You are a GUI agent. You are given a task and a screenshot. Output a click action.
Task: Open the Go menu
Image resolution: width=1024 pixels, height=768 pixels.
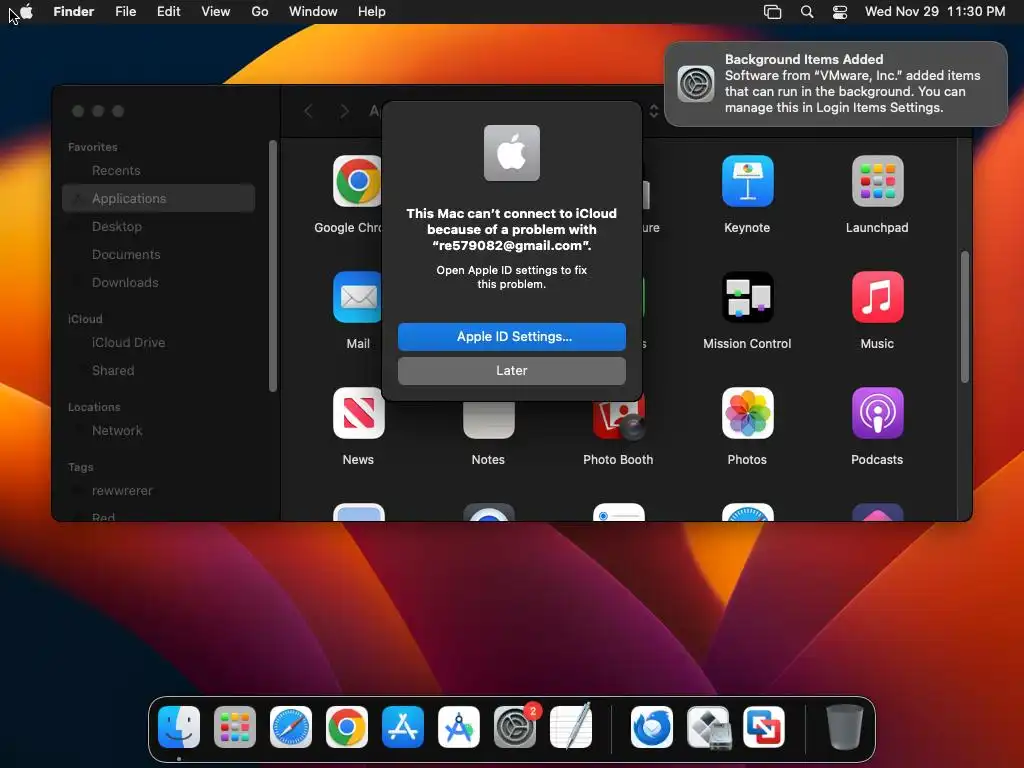pyautogui.click(x=260, y=11)
